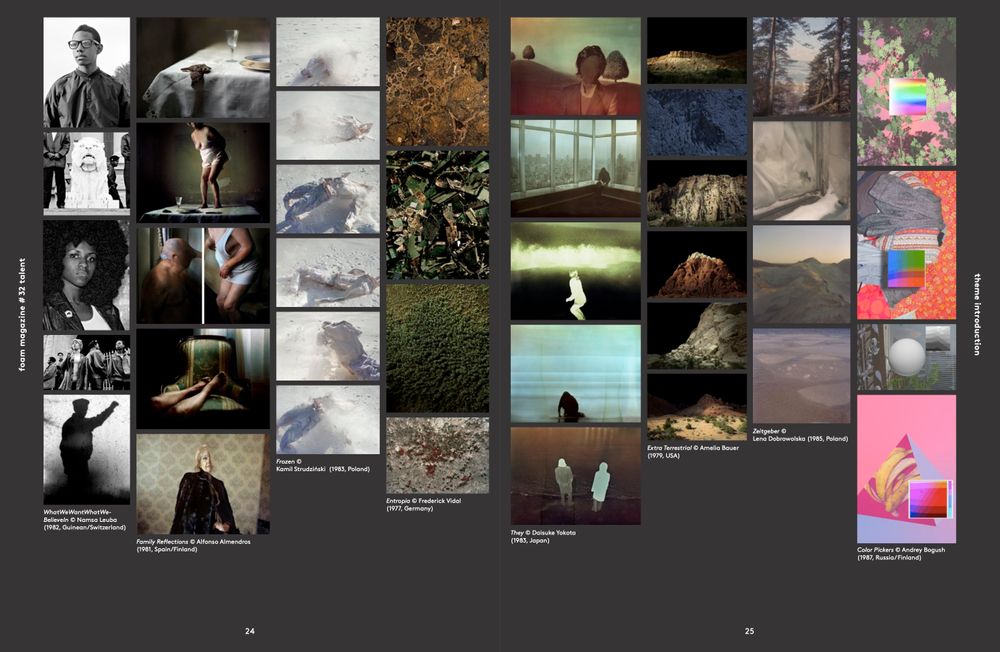This screenshot has width=1000, height=652.
Task: Open the They Daisuke Yokota caption
Action: [543, 536]
